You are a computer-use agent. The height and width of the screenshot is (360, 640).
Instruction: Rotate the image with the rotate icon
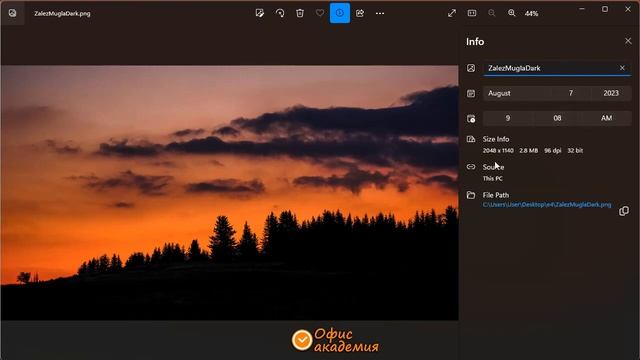280,13
